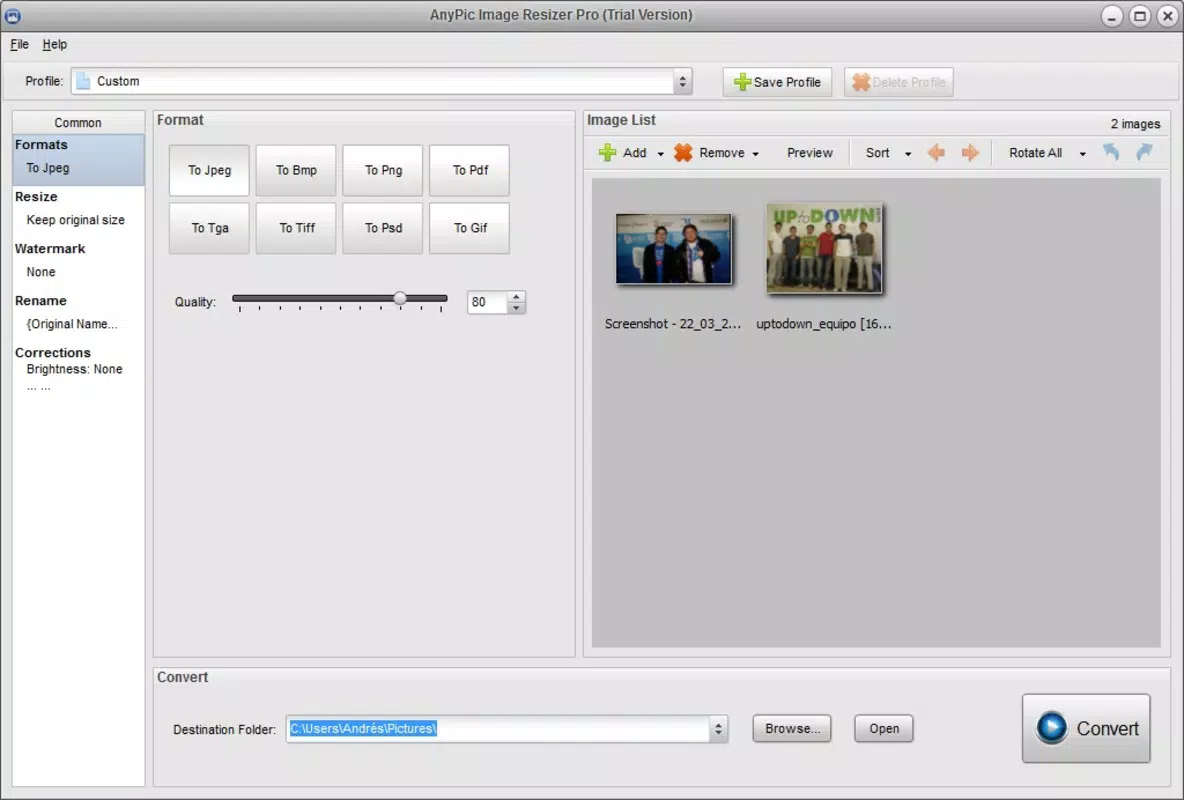Choose the To Psd format button
The image size is (1184, 800).
pyautogui.click(x=383, y=228)
